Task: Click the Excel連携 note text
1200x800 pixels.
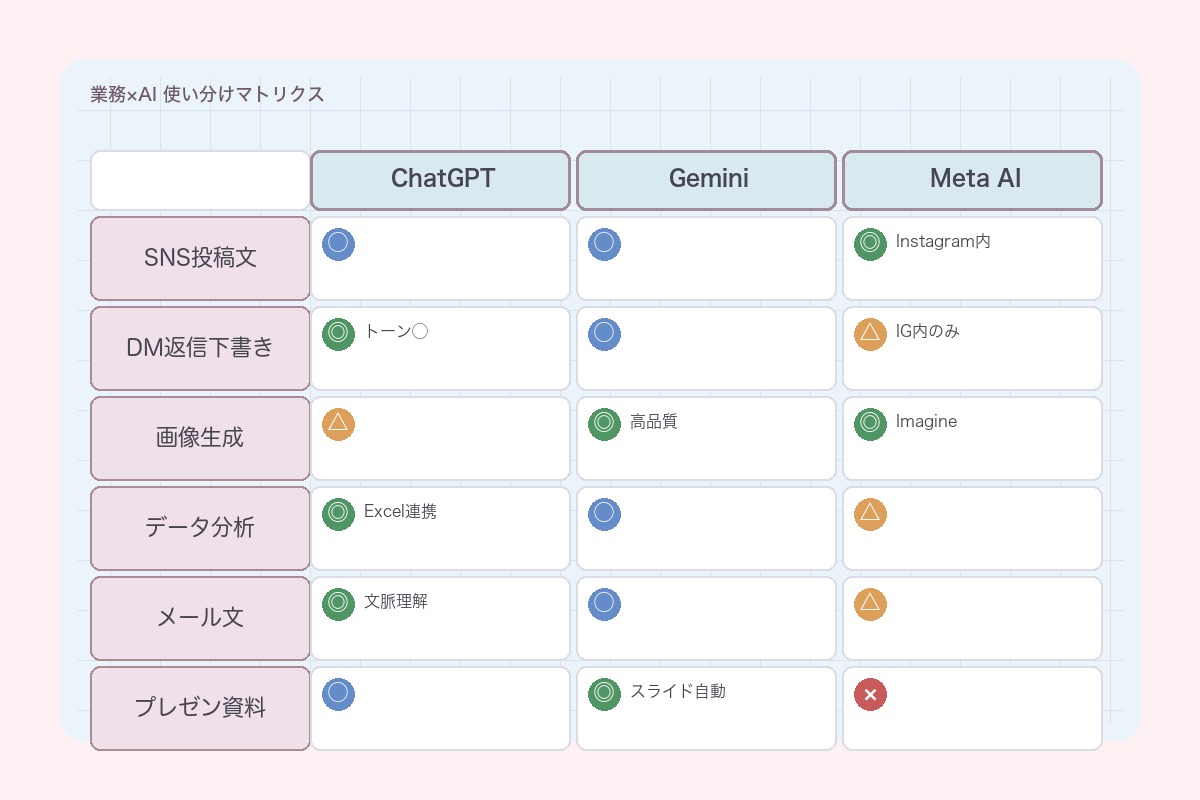Action: (x=400, y=511)
